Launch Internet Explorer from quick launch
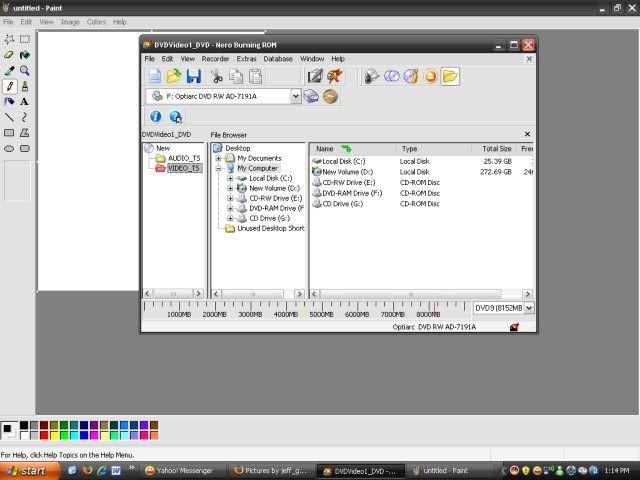 pos(102,471)
